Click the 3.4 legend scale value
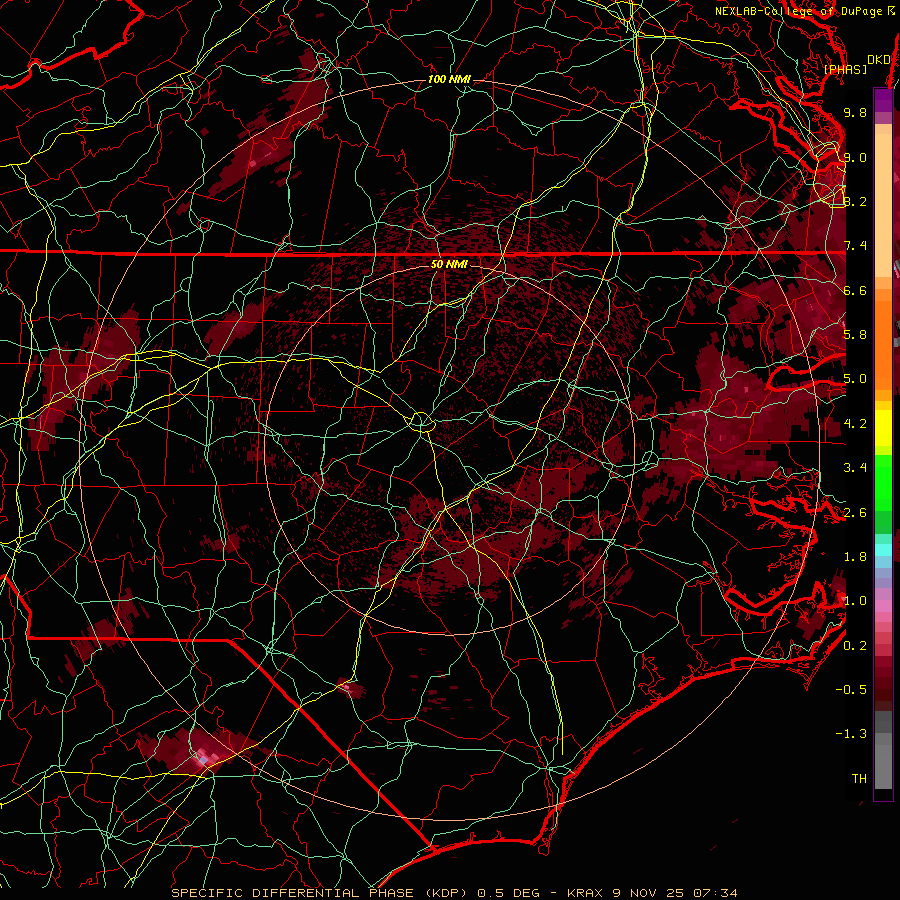Viewport: 900px width, 900px height. (855, 468)
